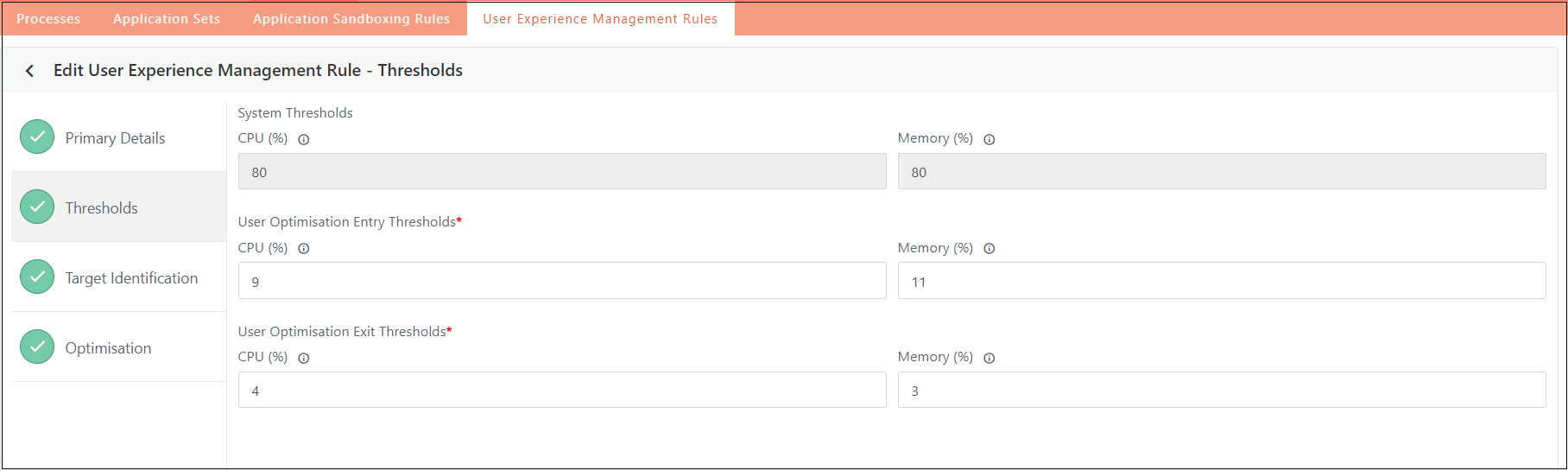The height and width of the screenshot is (471, 1568).
Task: Click info icon next to System Thresholds Memory (%)
Action: click(989, 139)
